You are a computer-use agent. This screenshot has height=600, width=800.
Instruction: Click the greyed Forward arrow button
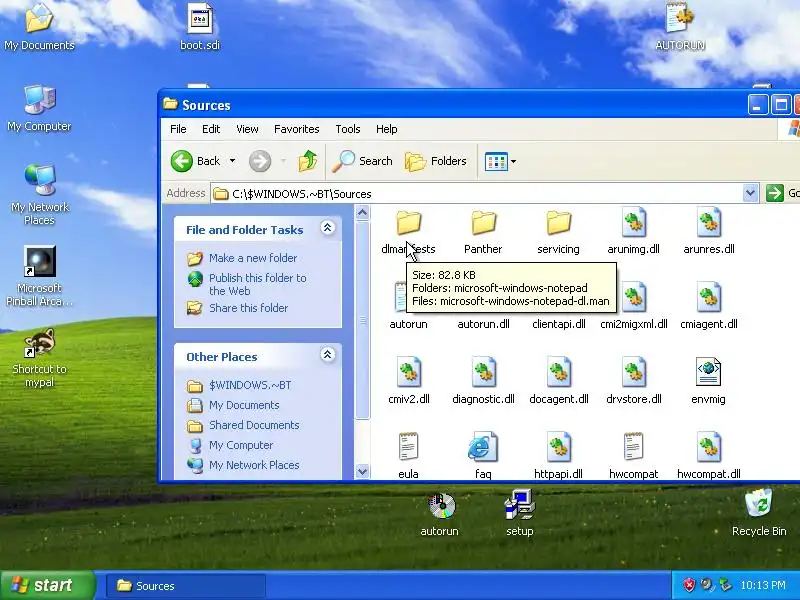pos(260,161)
